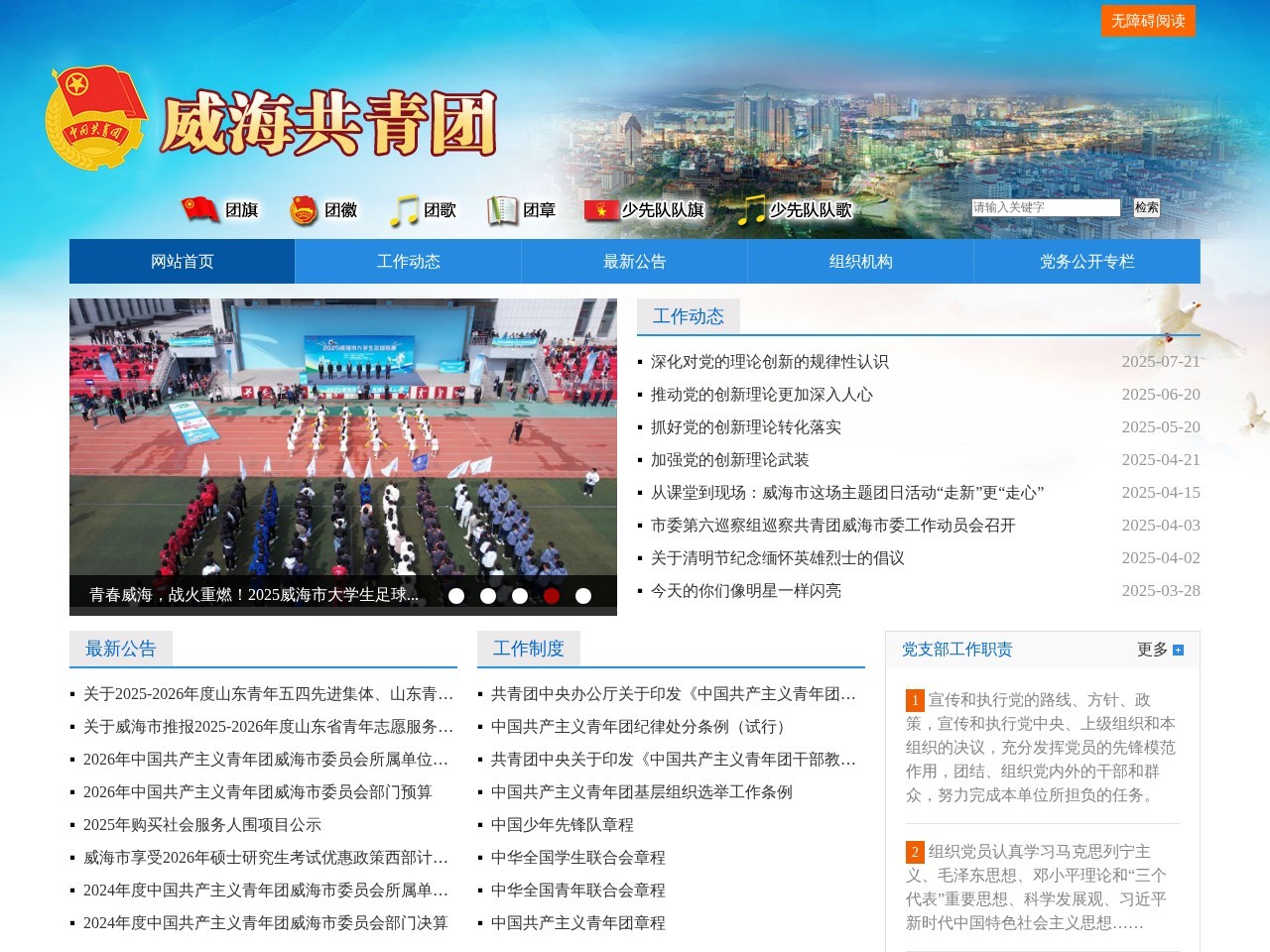The image size is (1270, 952).
Task: Click the 团徽 emblem icon
Action: 303,210
